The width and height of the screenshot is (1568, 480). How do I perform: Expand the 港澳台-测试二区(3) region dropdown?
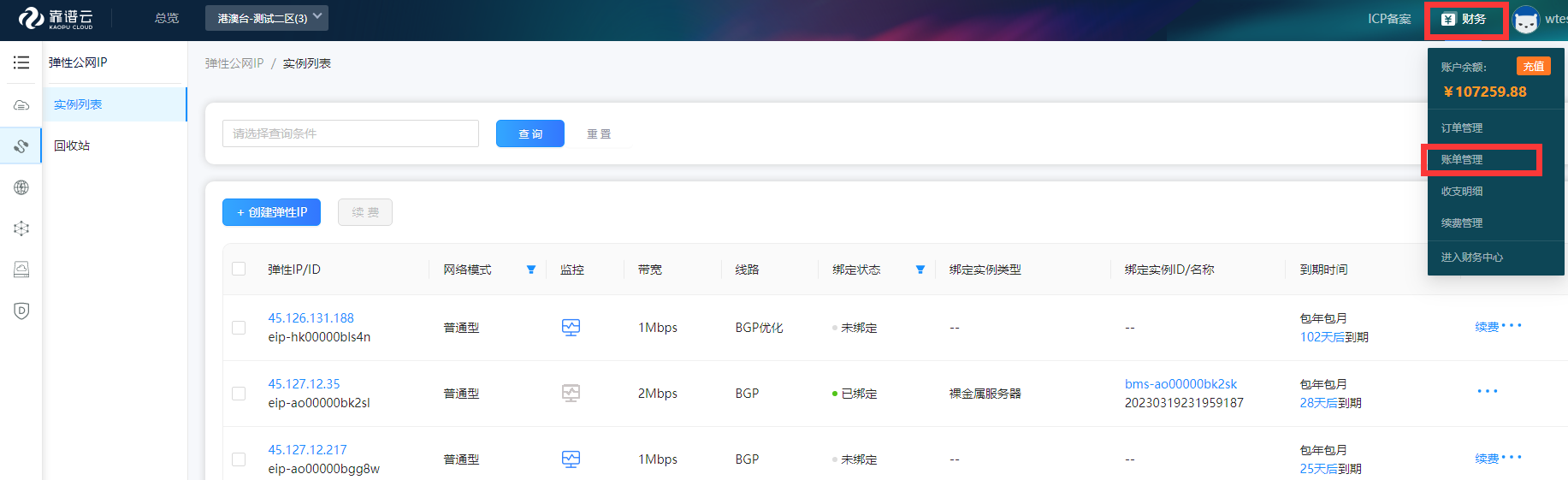tap(267, 18)
